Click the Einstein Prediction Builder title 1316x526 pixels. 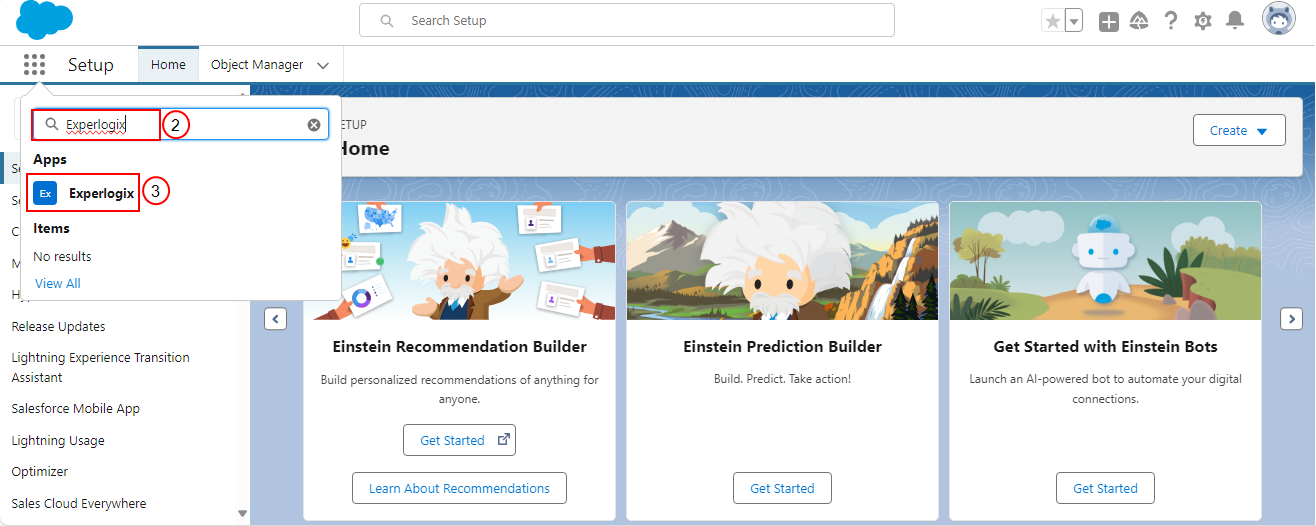tap(782, 347)
